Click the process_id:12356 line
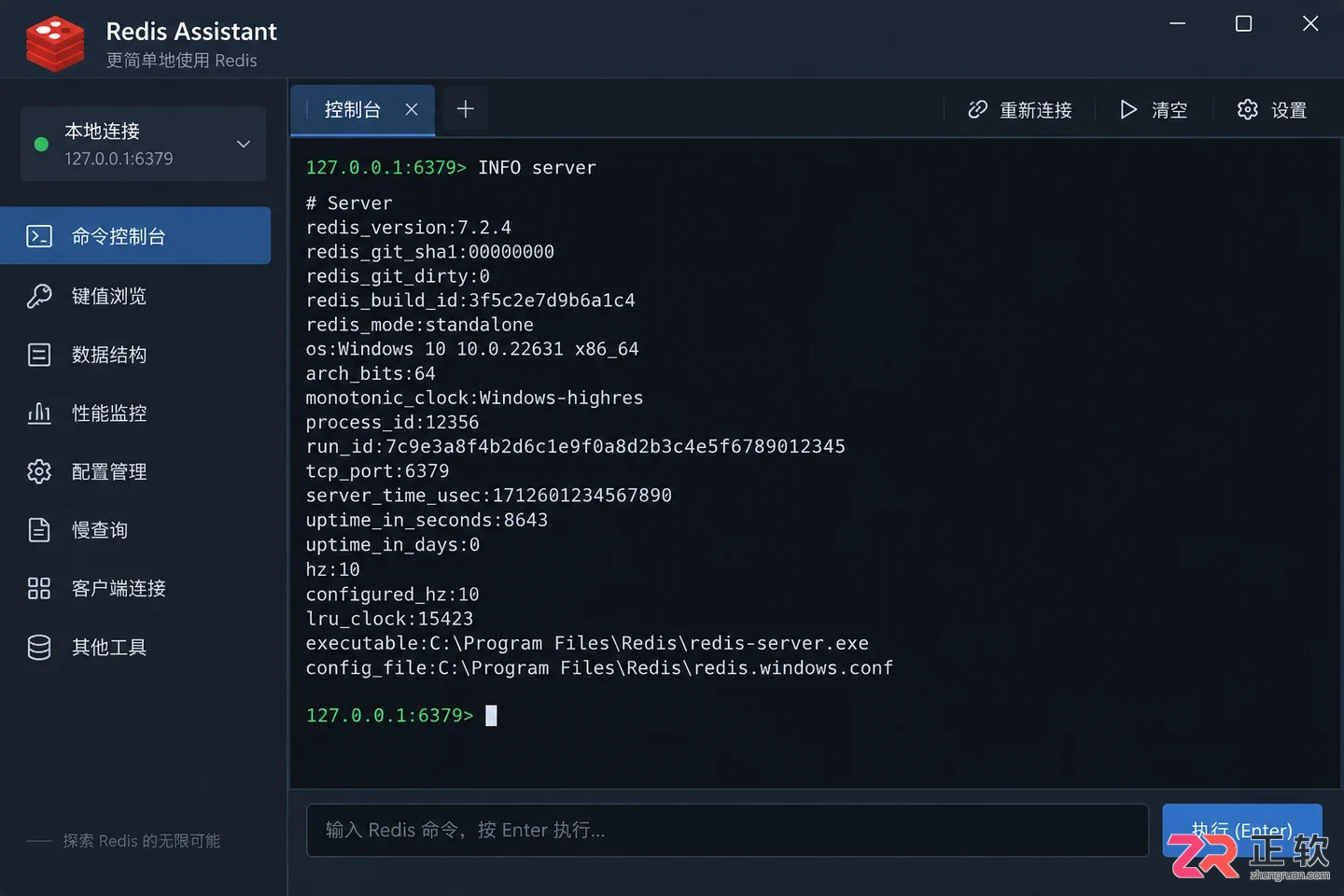1344x896 pixels. click(392, 423)
